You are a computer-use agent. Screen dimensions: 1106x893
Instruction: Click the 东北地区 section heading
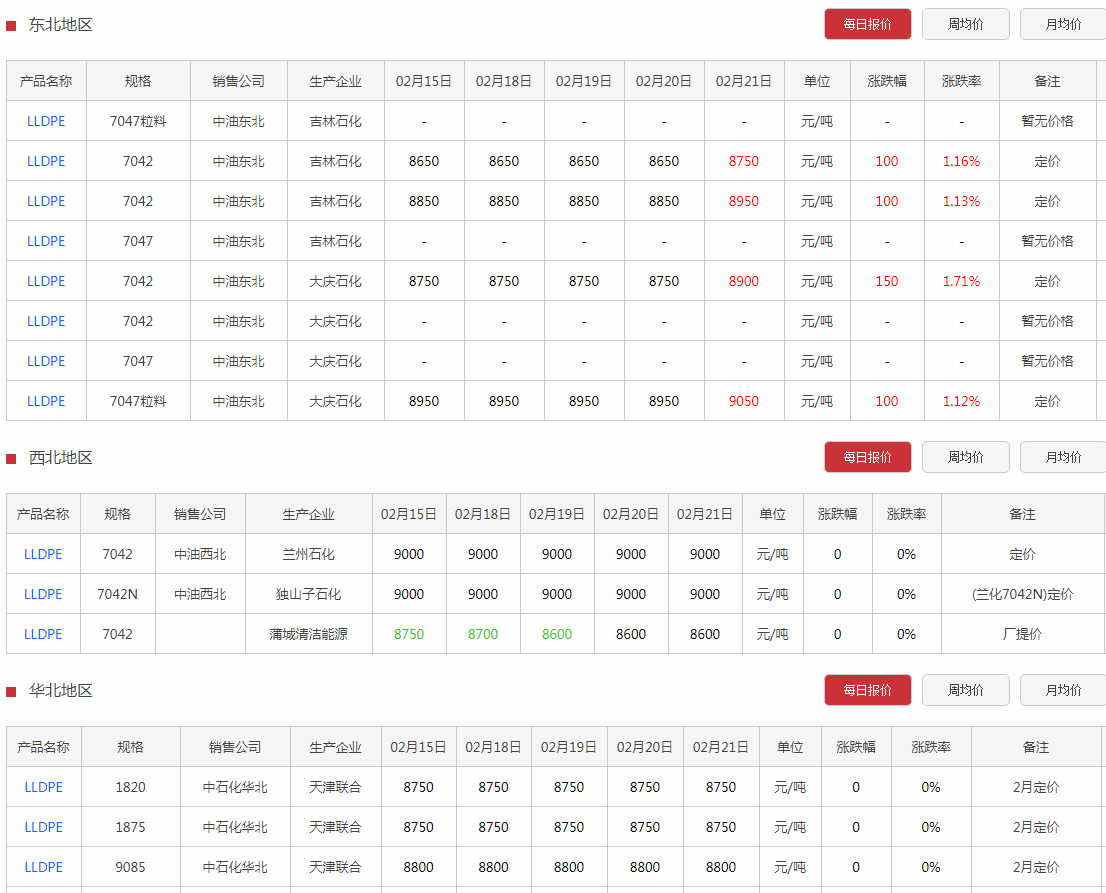[x=61, y=25]
